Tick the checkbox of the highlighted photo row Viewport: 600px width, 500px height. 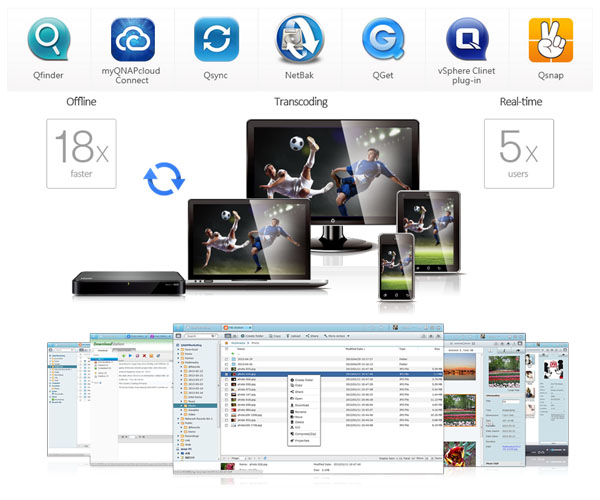coord(227,374)
